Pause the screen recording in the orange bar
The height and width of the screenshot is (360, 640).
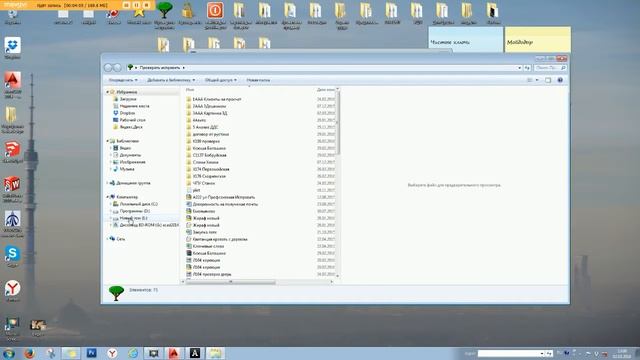(136, 5)
